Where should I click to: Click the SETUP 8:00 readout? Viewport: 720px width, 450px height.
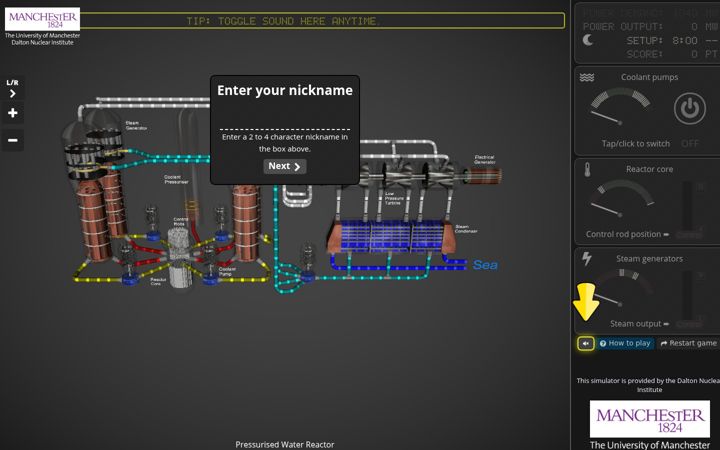672,40
